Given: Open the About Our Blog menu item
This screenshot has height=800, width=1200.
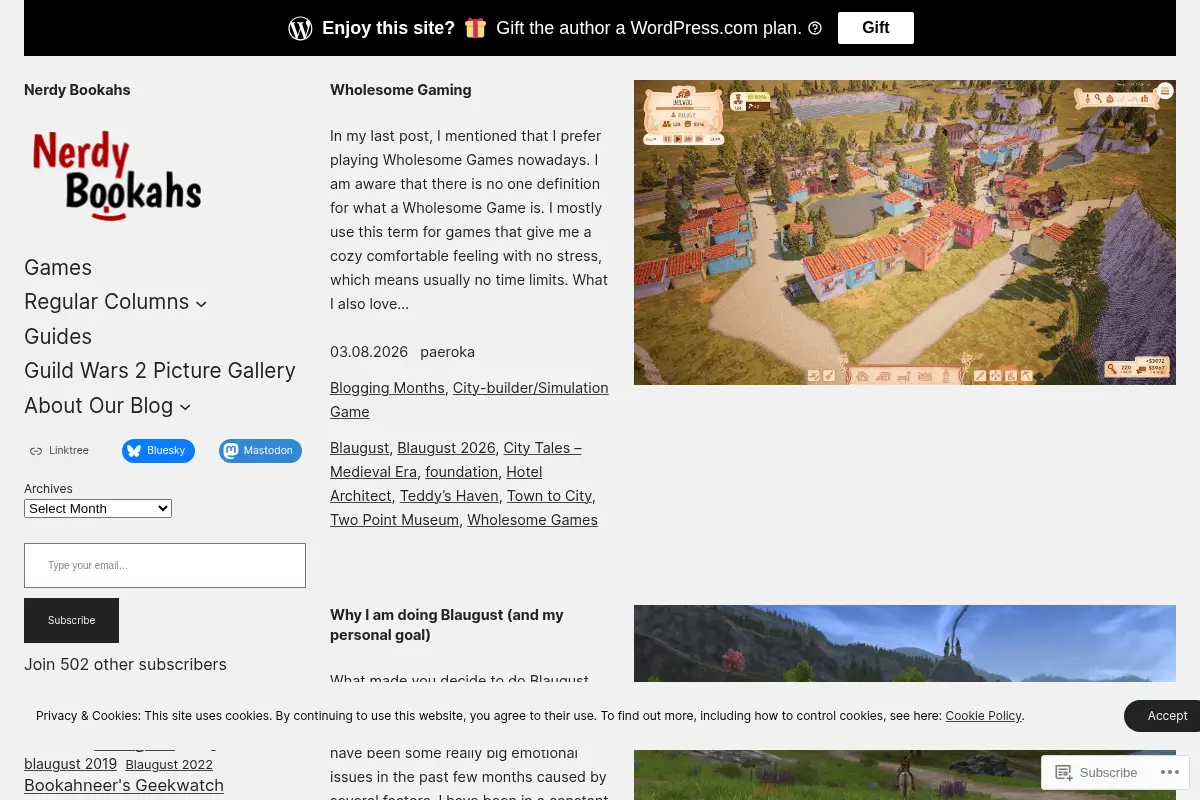Looking at the screenshot, I should (x=98, y=405).
